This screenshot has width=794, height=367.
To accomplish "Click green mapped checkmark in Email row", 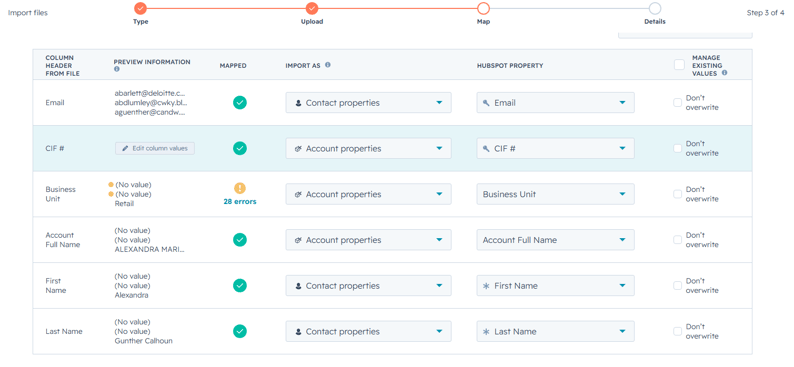I will [x=240, y=102].
